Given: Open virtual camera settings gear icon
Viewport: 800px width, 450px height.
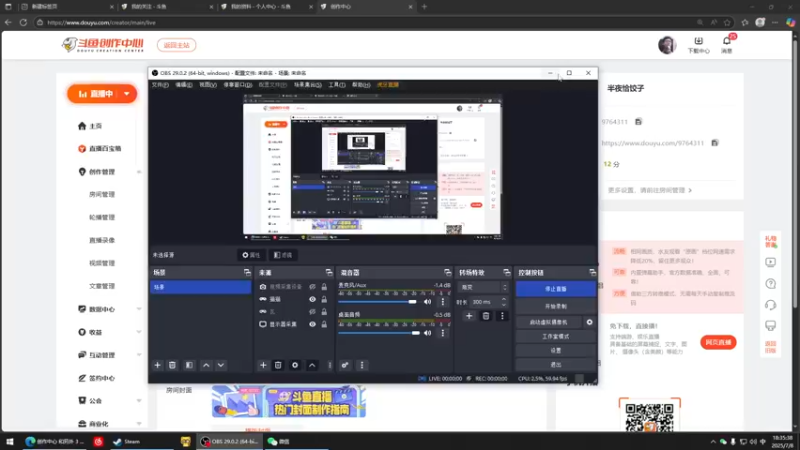Looking at the screenshot, I should coord(589,322).
